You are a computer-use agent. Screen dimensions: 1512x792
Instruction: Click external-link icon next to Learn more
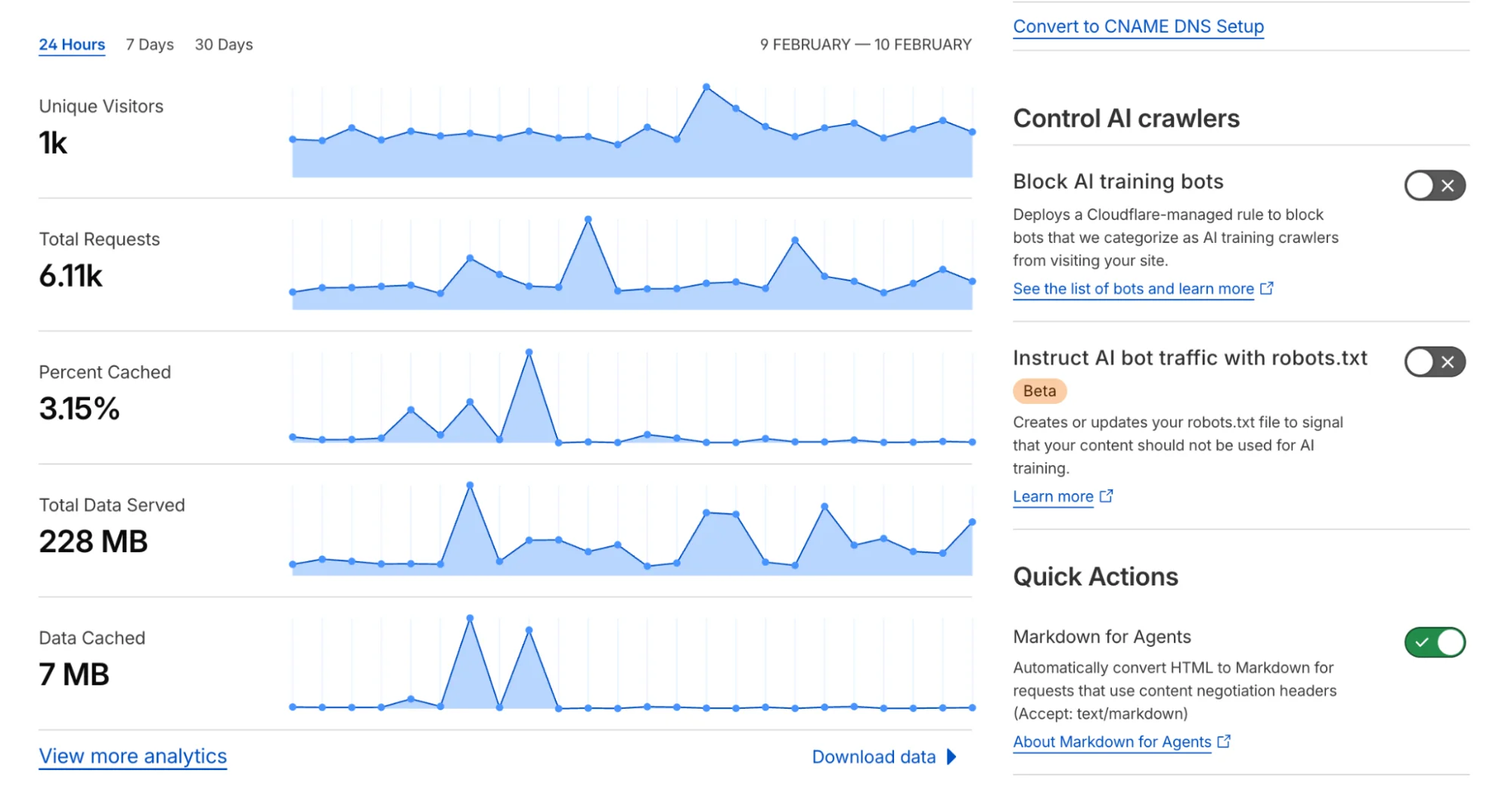[1107, 496]
